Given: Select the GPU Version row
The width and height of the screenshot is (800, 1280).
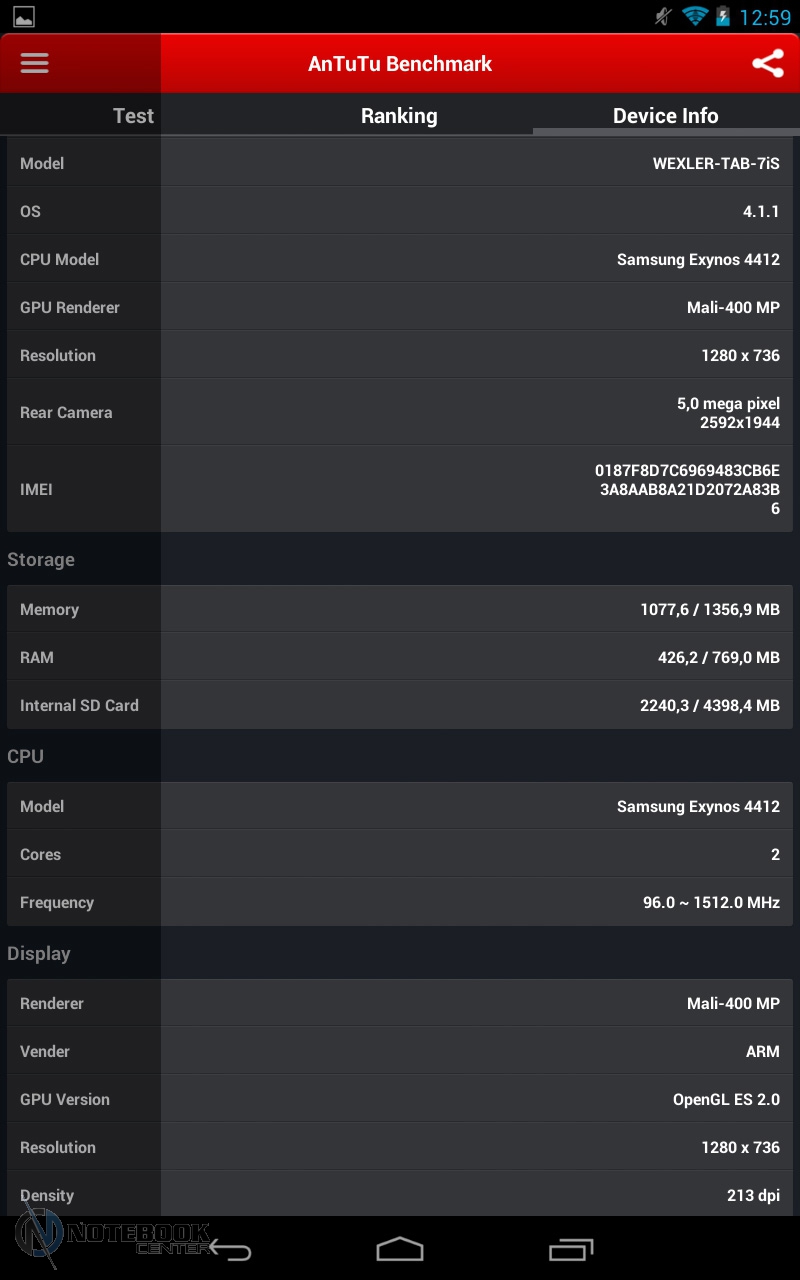Looking at the screenshot, I should (x=400, y=1099).
